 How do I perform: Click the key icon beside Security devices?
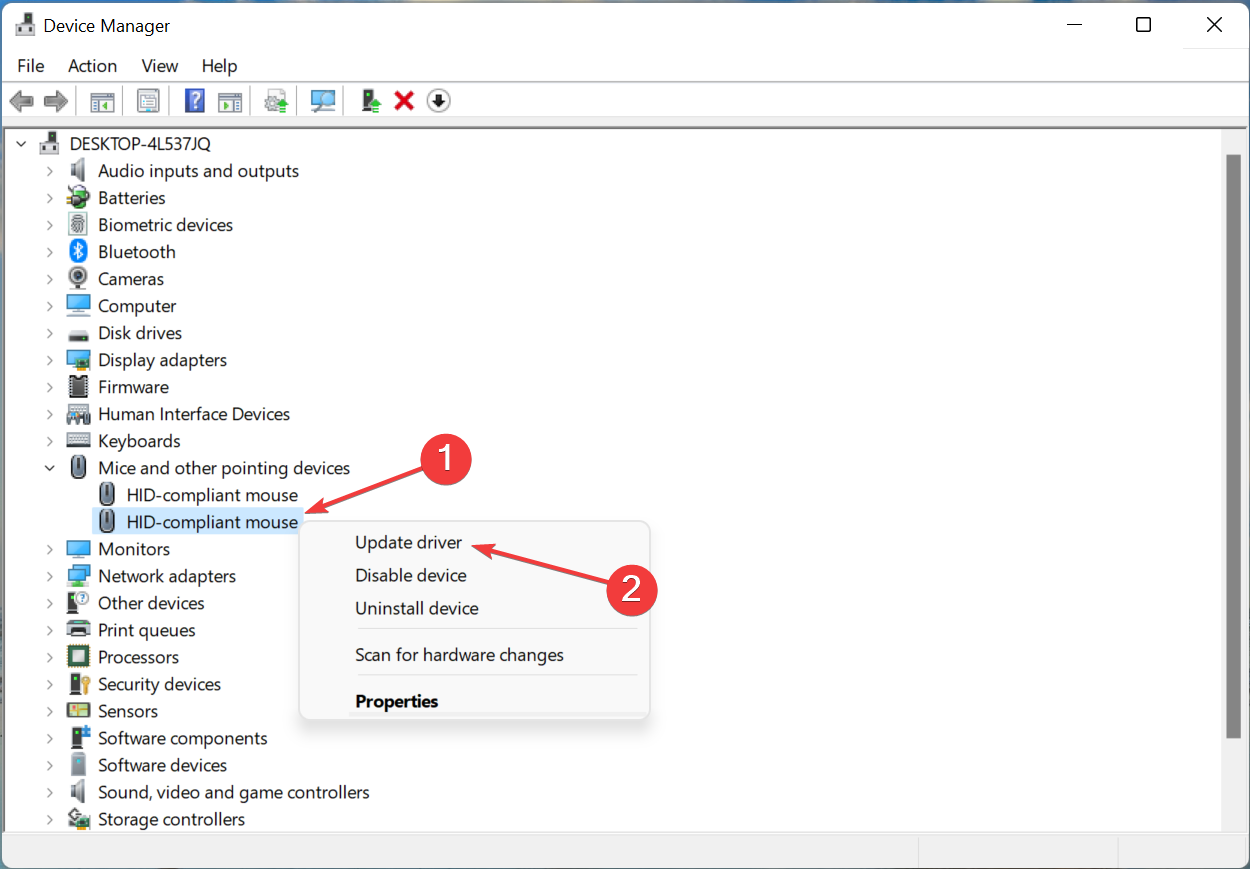(78, 684)
